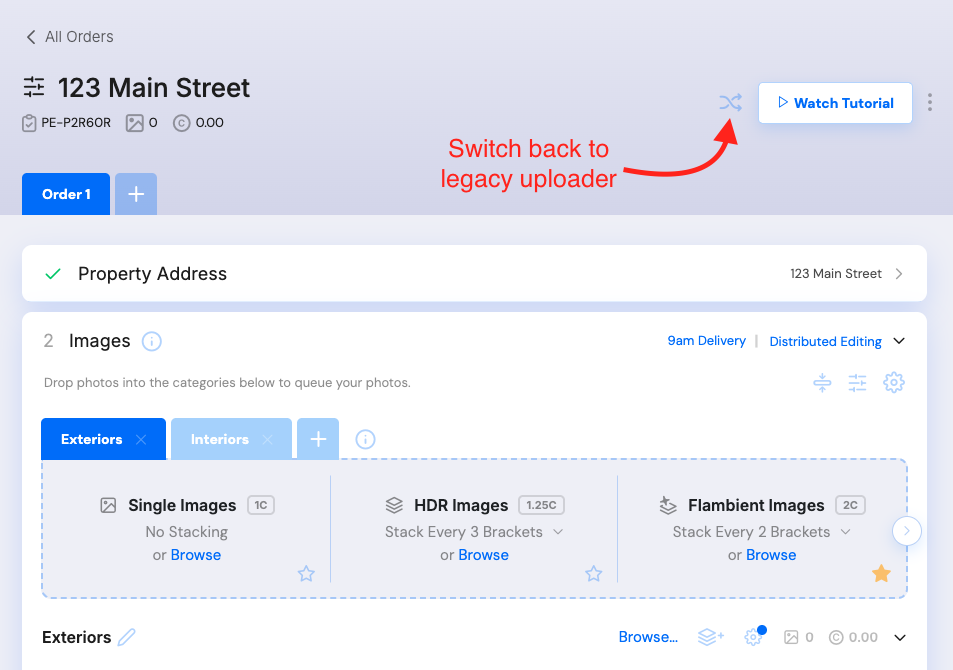Open the shuffle/legacy uploader switch icon
953x670 pixels.
coord(731,102)
